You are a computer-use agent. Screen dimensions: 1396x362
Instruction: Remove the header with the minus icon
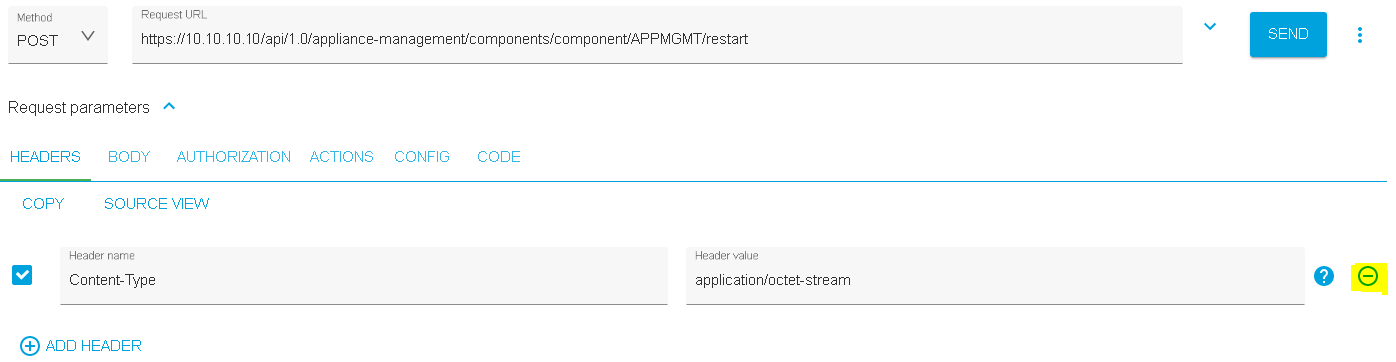tap(1368, 276)
